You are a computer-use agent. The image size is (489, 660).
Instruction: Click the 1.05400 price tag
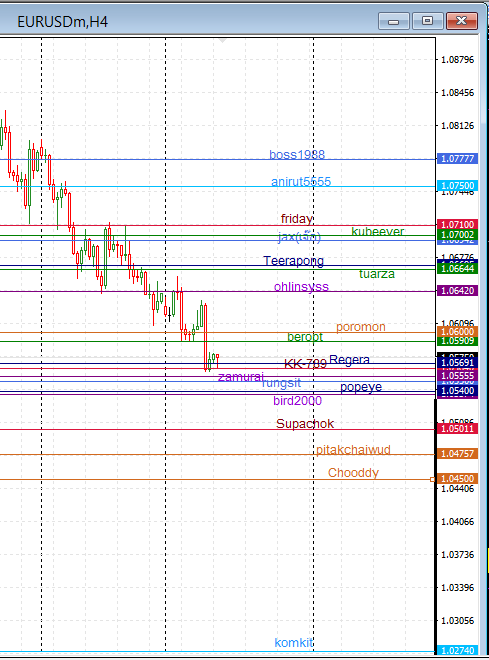(457, 391)
